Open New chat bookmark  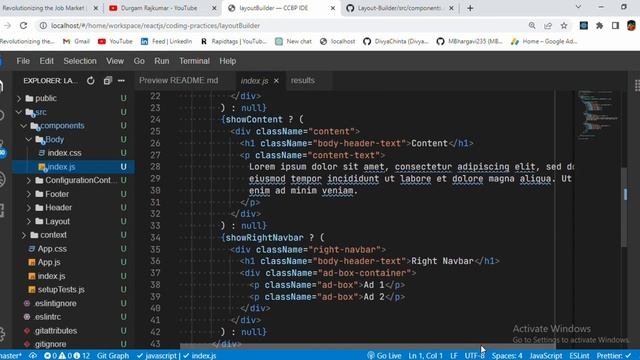click(293, 41)
